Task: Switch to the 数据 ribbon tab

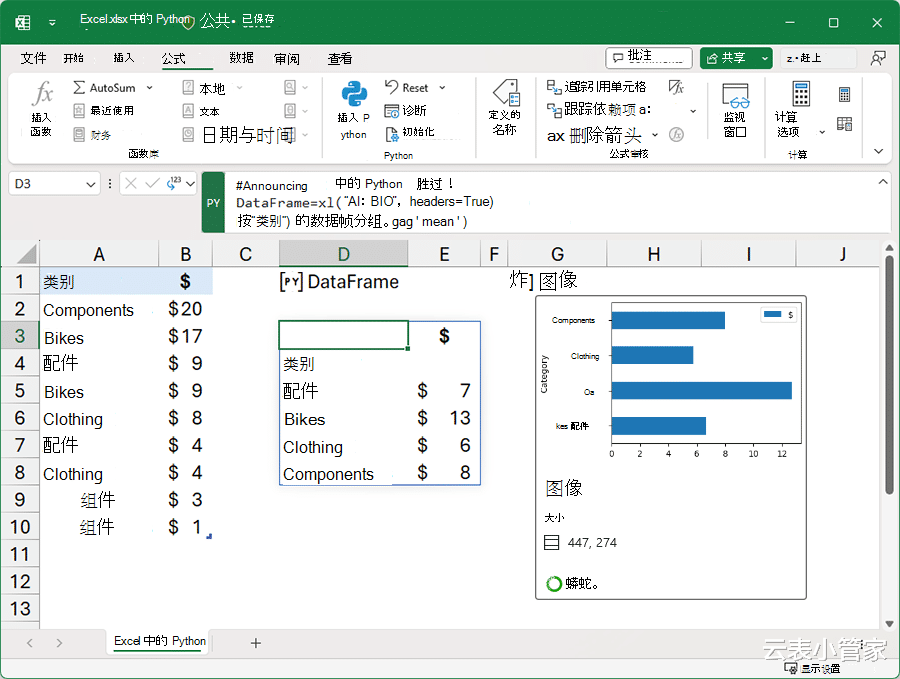Action: (241, 59)
